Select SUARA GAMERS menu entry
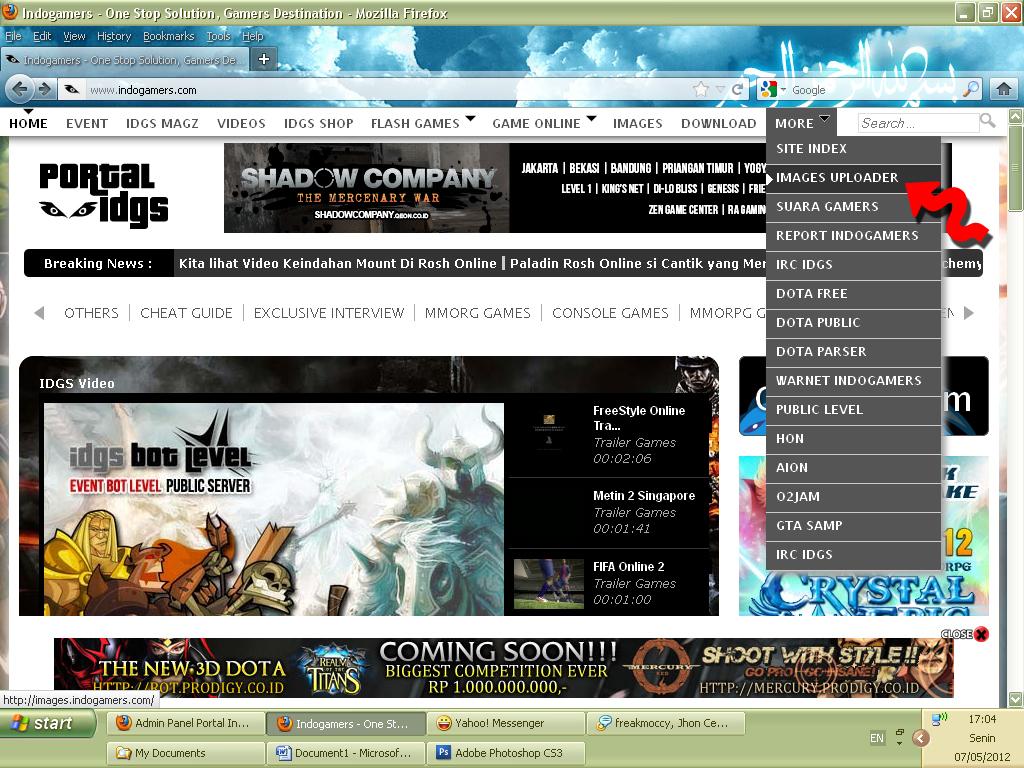The height and width of the screenshot is (768, 1024). coord(854,206)
